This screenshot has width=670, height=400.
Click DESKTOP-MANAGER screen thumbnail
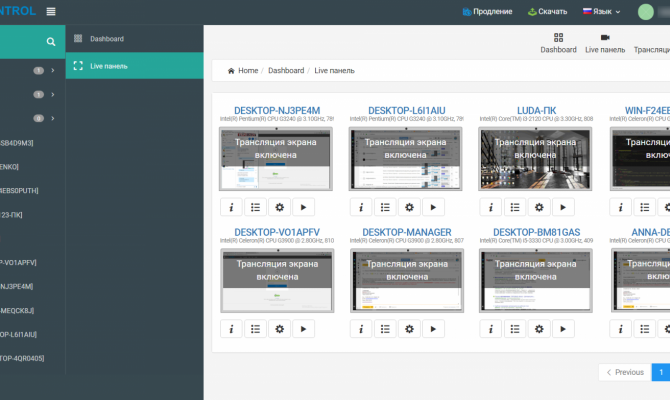click(x=407, y=281)
